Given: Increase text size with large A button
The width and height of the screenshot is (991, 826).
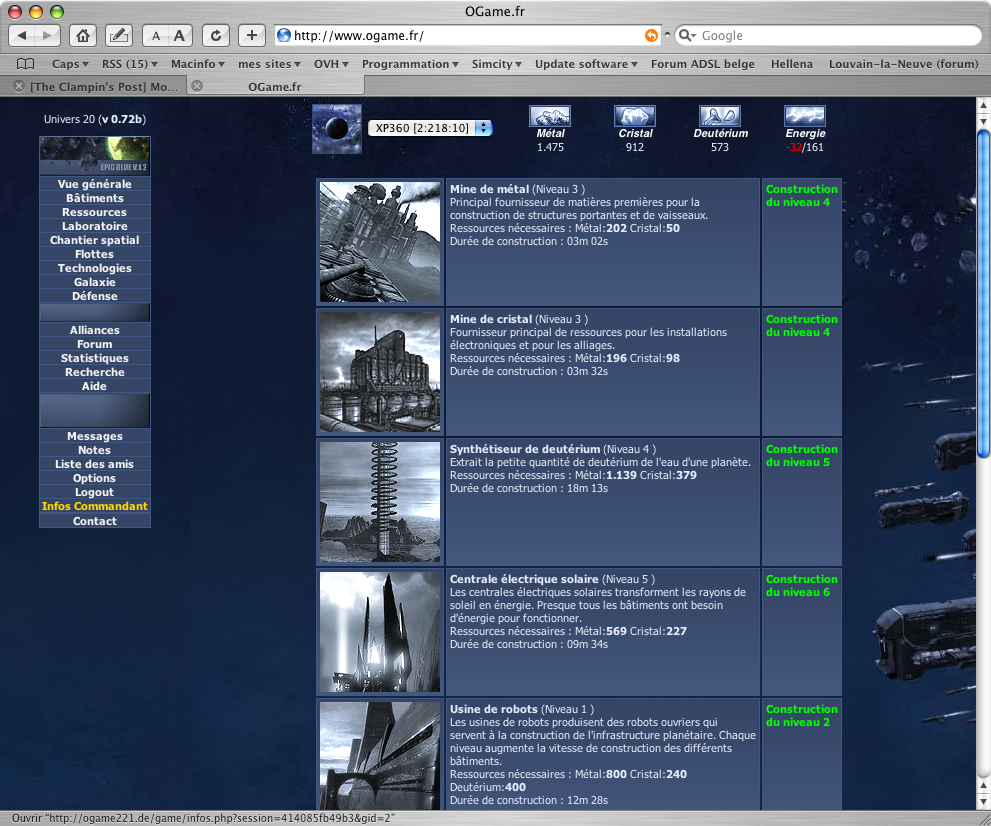Looking at the screenshot, I should click(x=180, y=36).
